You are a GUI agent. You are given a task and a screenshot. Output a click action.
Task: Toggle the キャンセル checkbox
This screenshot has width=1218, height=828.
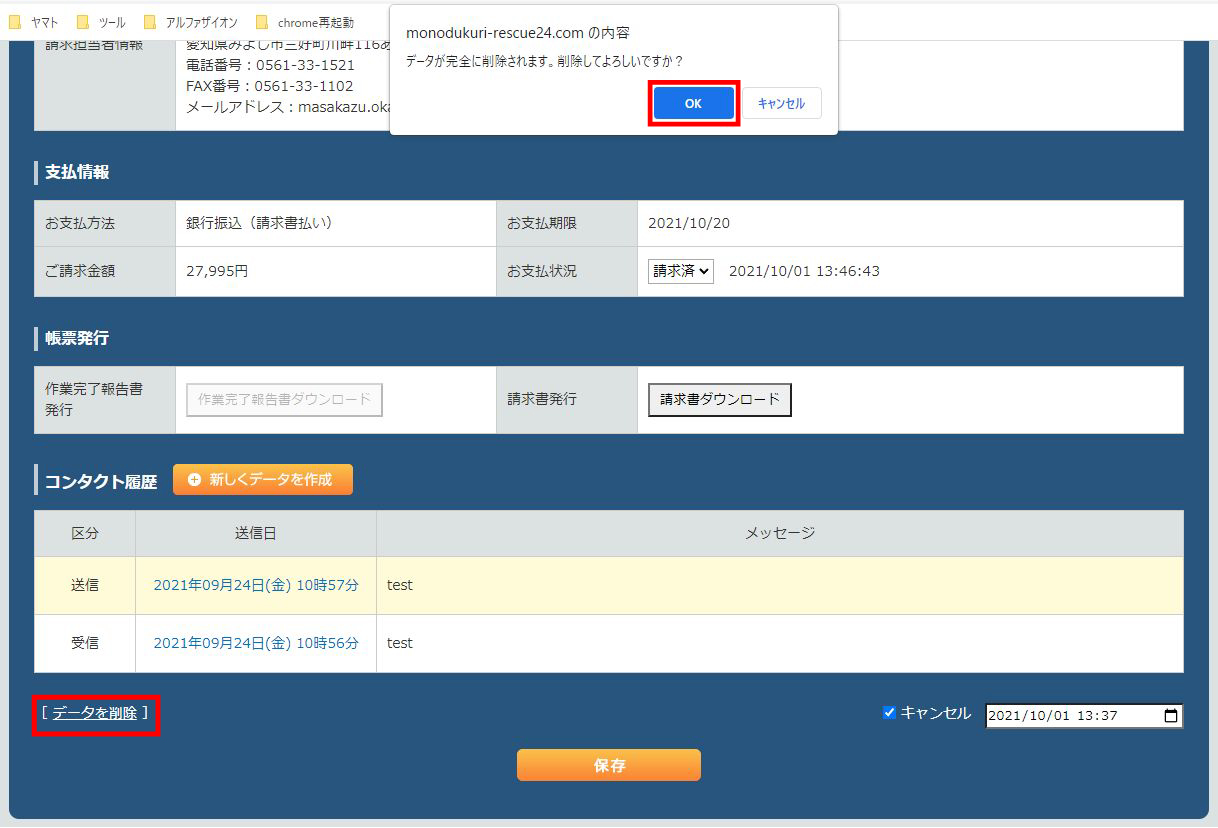coord(889,713)
